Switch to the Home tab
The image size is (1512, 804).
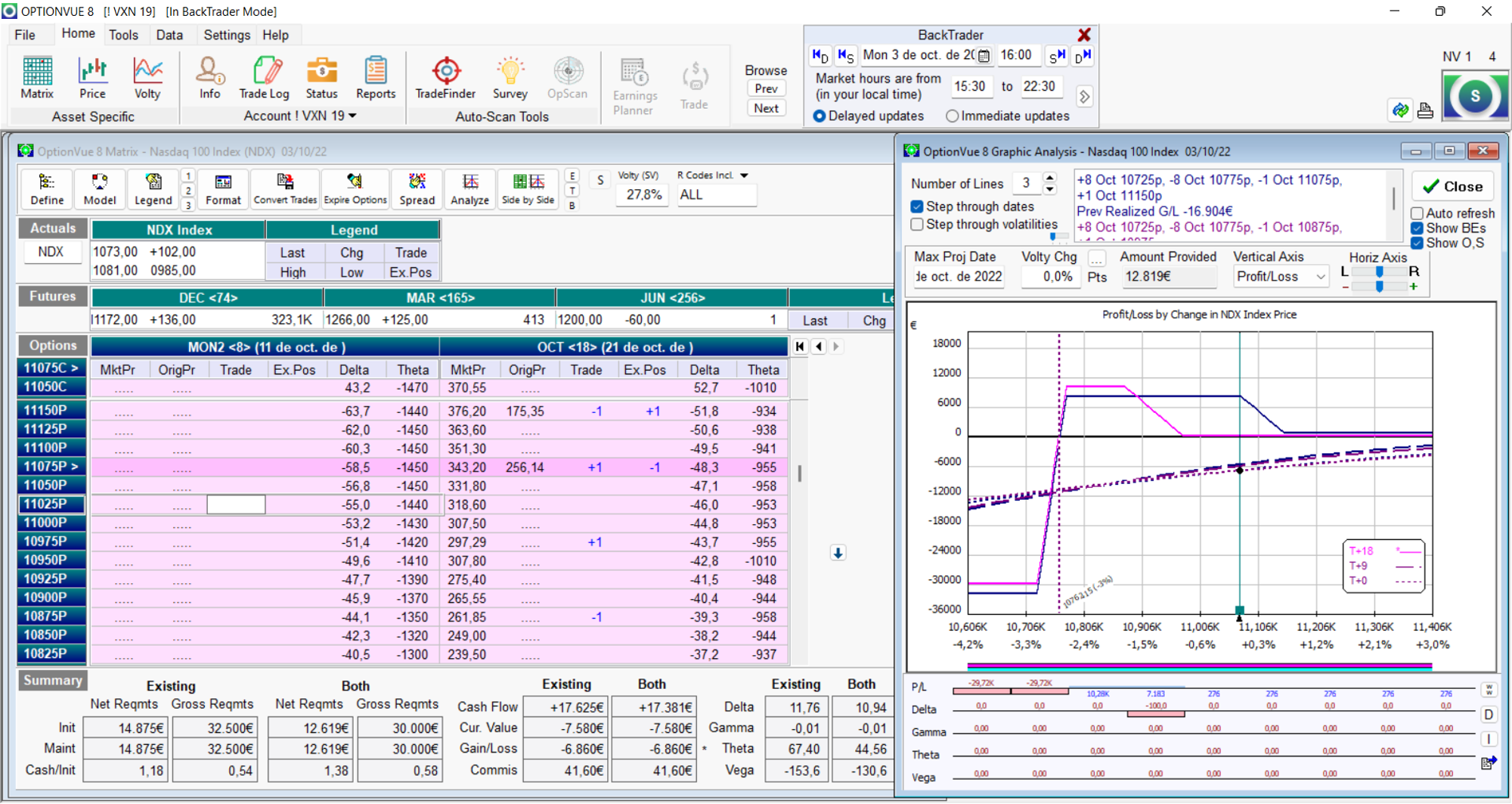[78, 34]
